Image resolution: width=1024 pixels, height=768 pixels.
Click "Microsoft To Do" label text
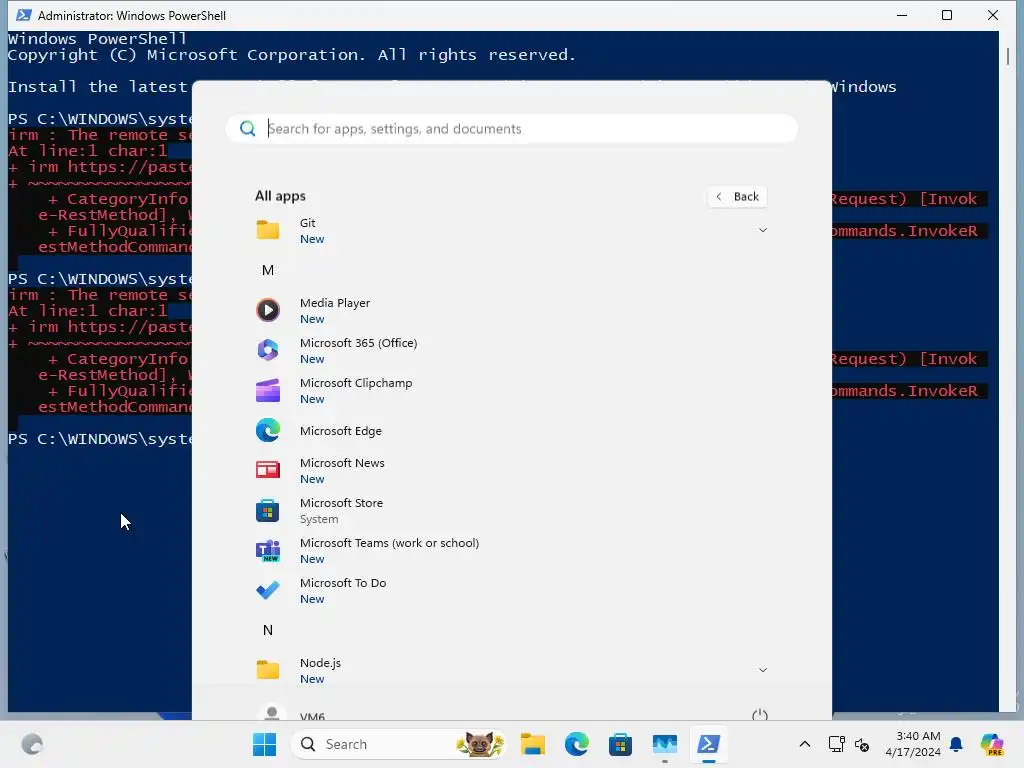point(343,583)
